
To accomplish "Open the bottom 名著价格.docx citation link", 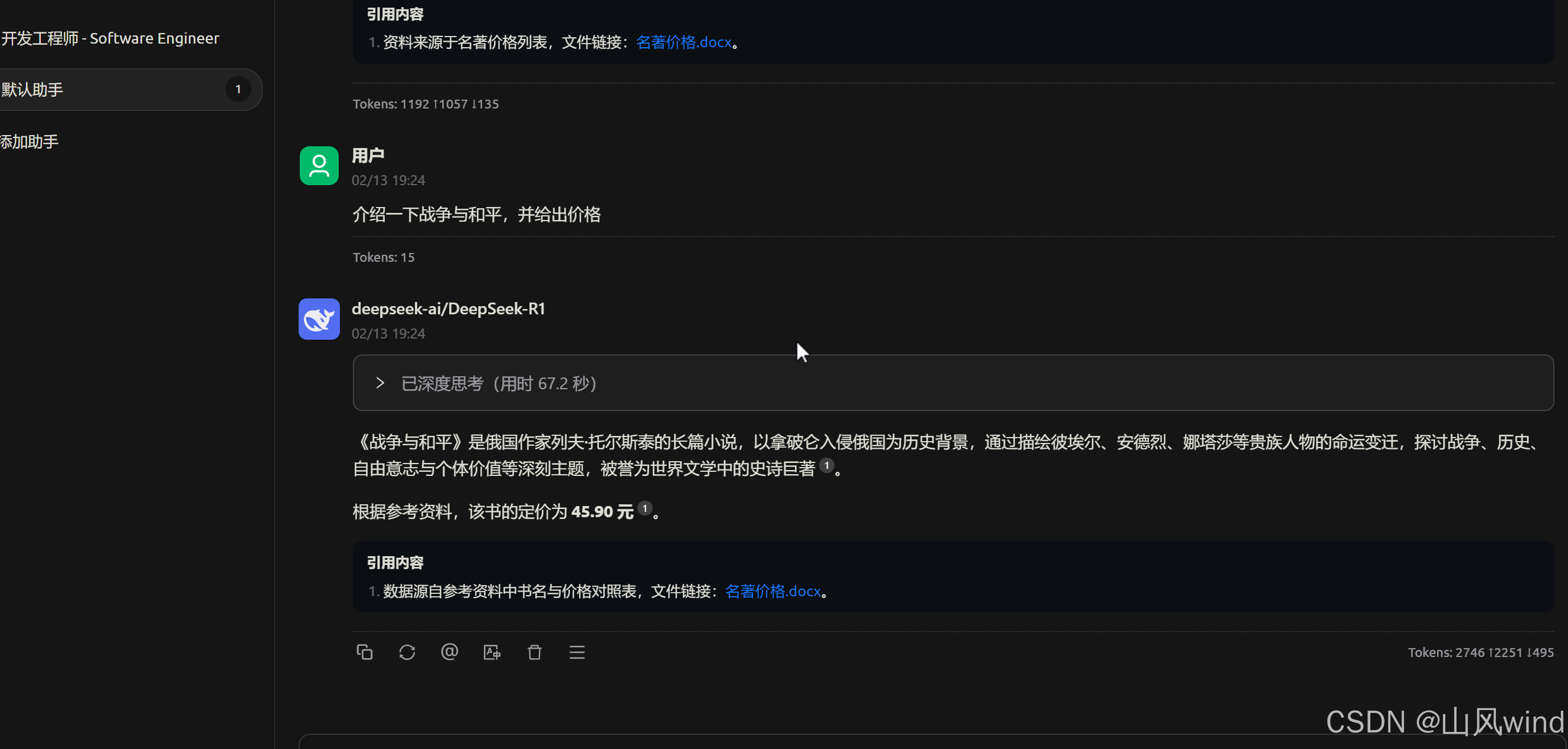I will (773, 592).
